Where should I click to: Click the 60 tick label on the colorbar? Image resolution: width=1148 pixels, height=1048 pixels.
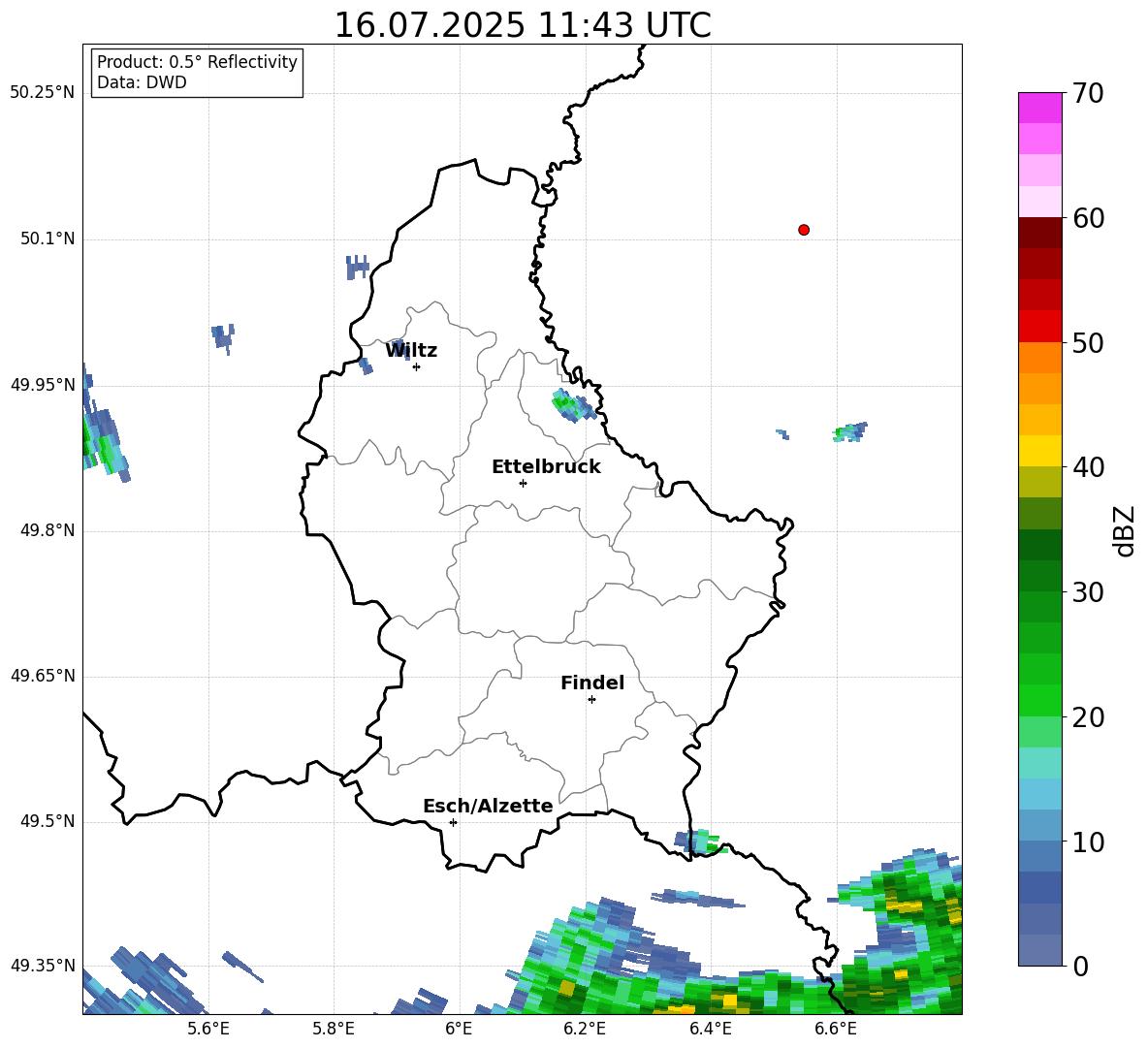[x=1088, y=218]
